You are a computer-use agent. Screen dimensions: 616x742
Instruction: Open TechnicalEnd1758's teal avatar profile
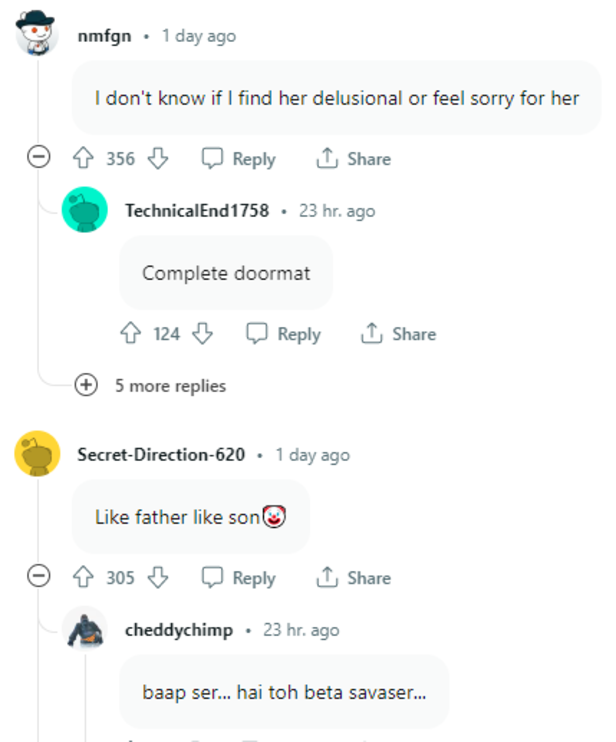85,211
